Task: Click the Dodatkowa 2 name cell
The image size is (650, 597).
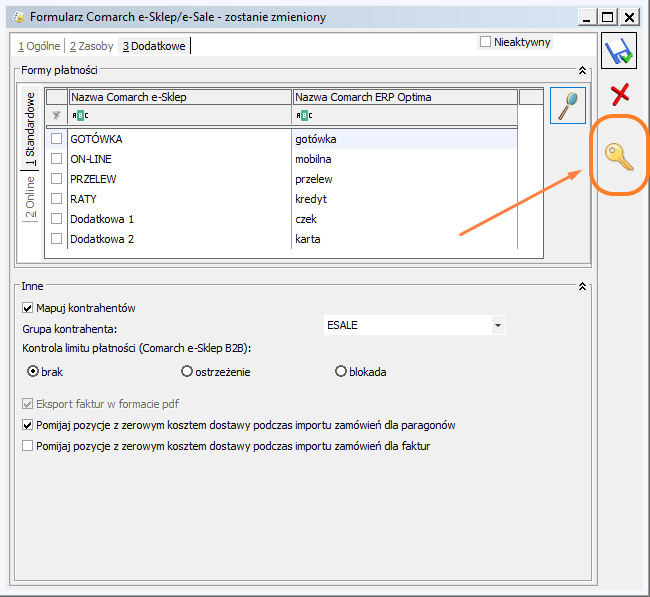Action: (179, 239)
